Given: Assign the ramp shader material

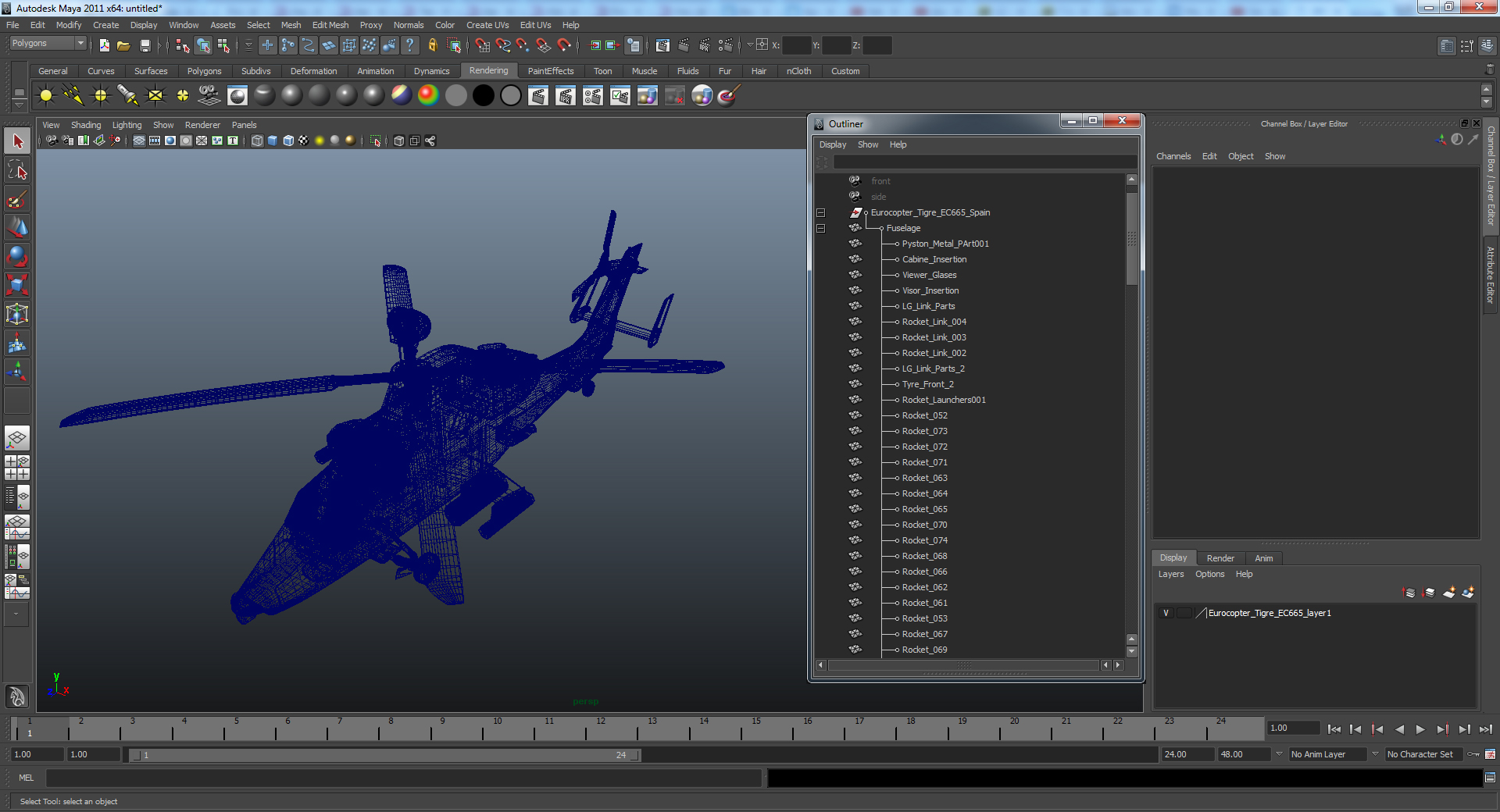Looking at the screenshot, I should (428, 96).
